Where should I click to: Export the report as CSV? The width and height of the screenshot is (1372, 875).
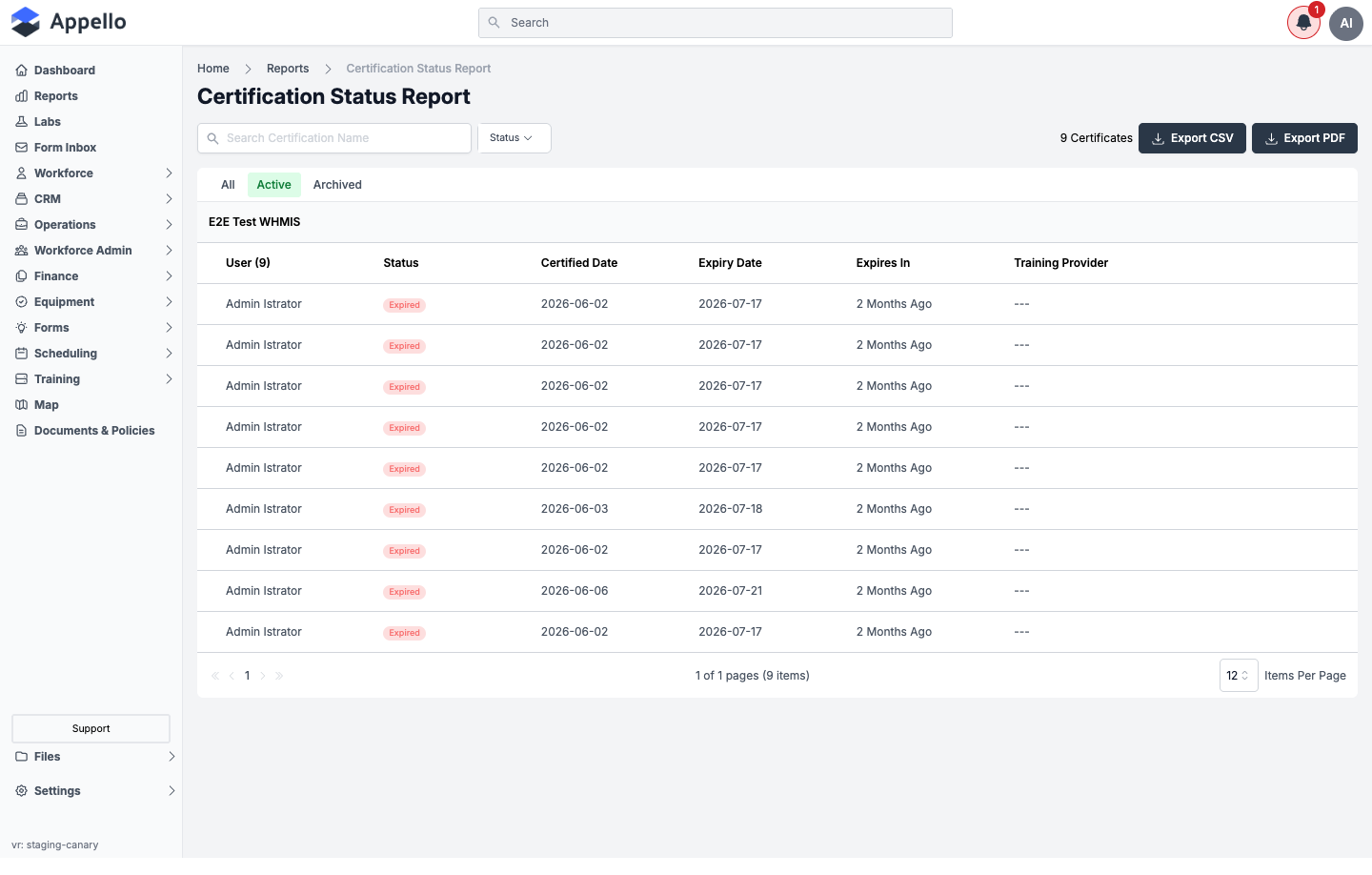(1192, 138)
